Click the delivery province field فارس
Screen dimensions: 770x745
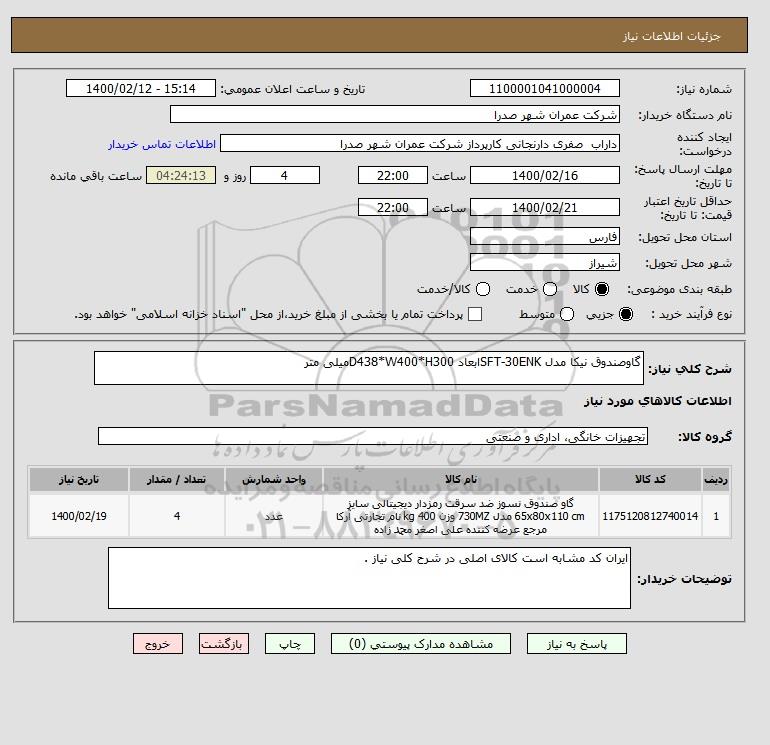pyautogui.click(x=545, y=237)
